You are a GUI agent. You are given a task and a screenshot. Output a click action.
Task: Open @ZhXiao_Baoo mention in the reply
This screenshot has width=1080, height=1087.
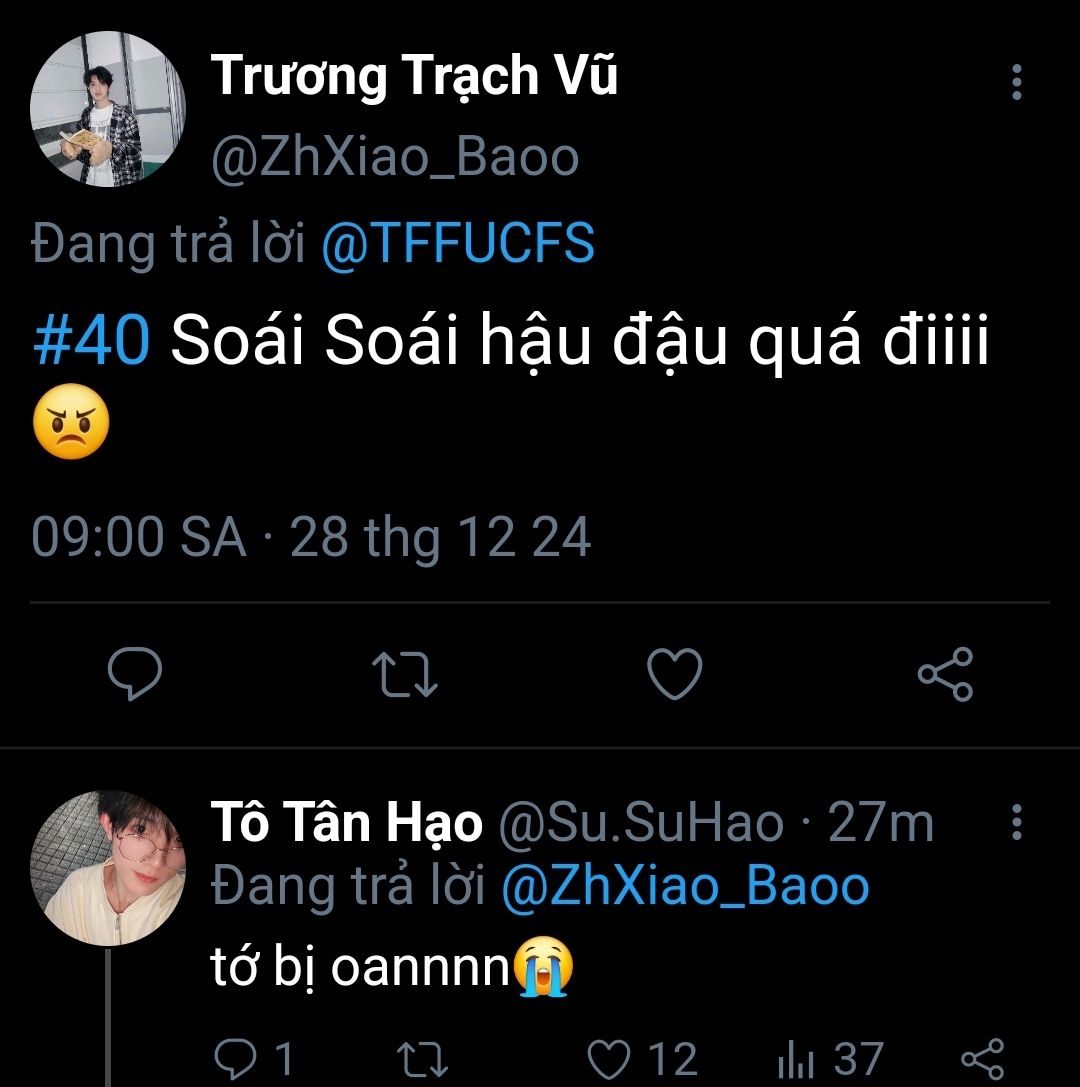[x=684, y=886]
